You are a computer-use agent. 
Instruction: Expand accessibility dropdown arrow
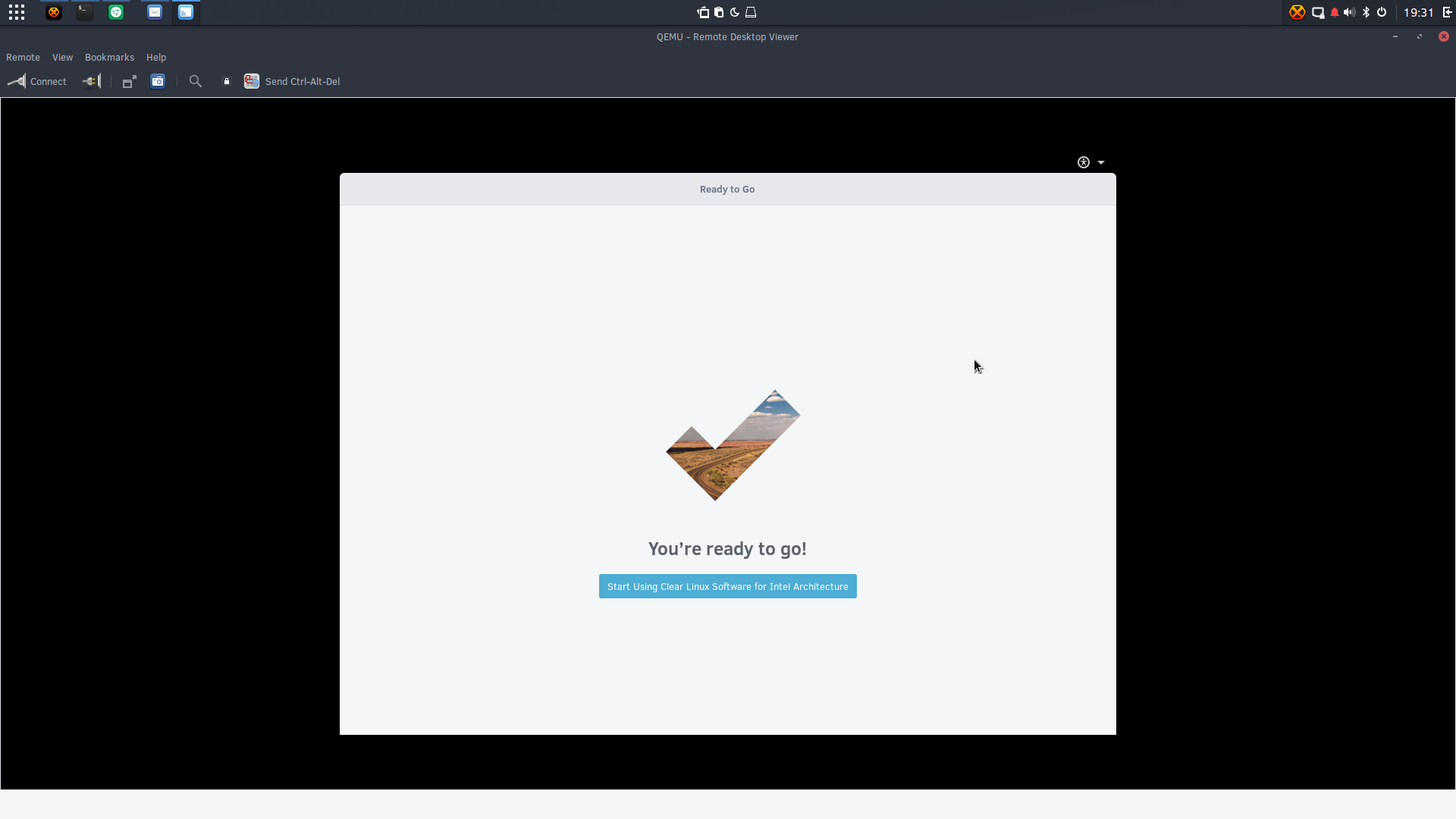(x=1101, y=162)
